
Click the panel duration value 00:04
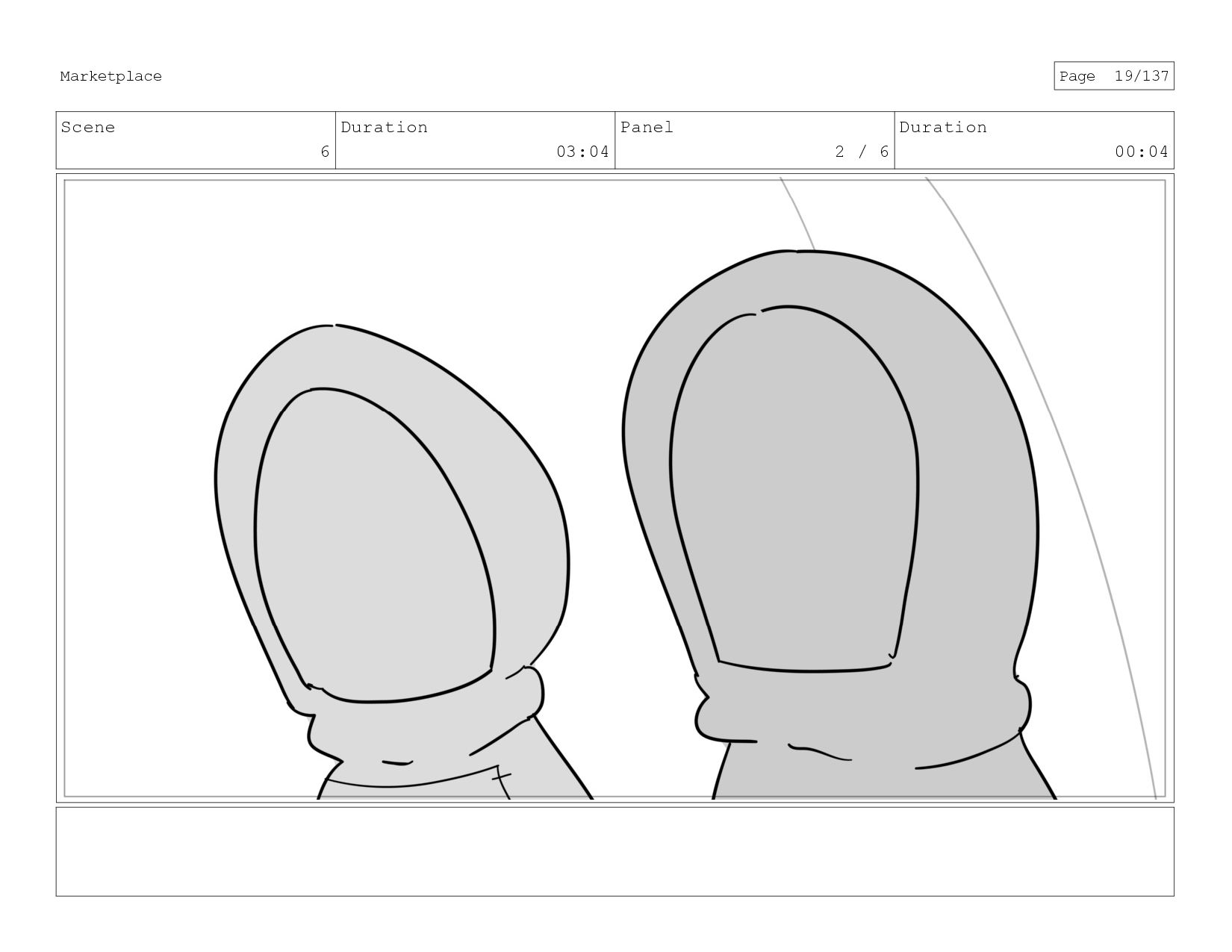[x=1141, y=152]
